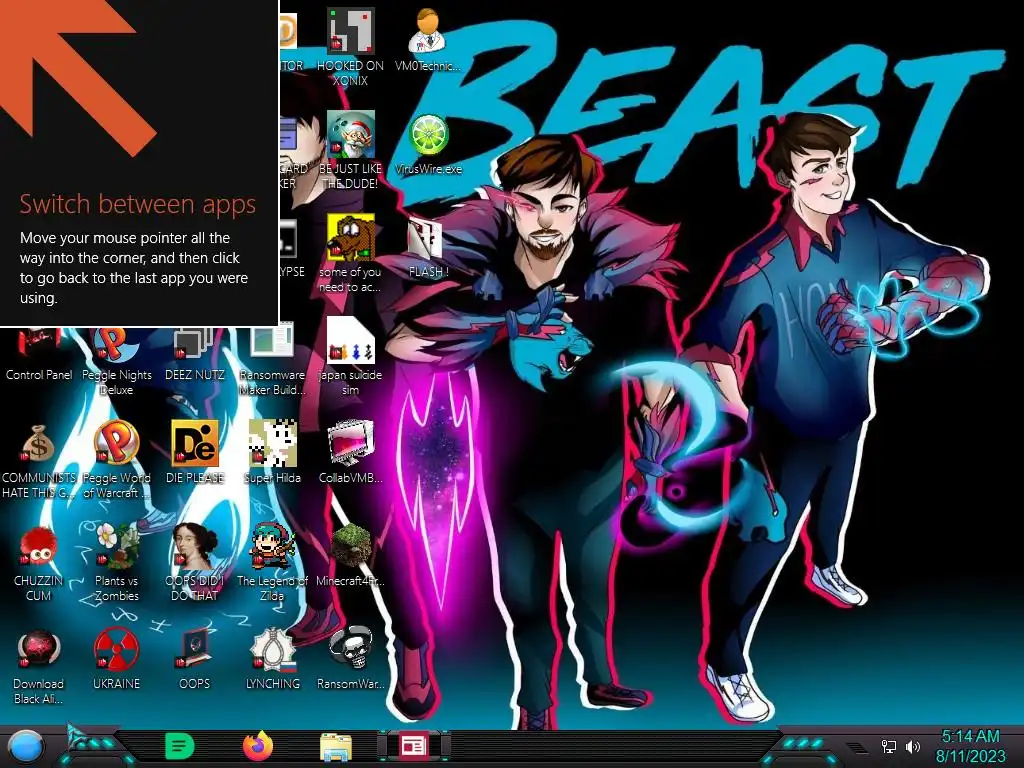Open the network status tray icon

click(x=888, y=746)
